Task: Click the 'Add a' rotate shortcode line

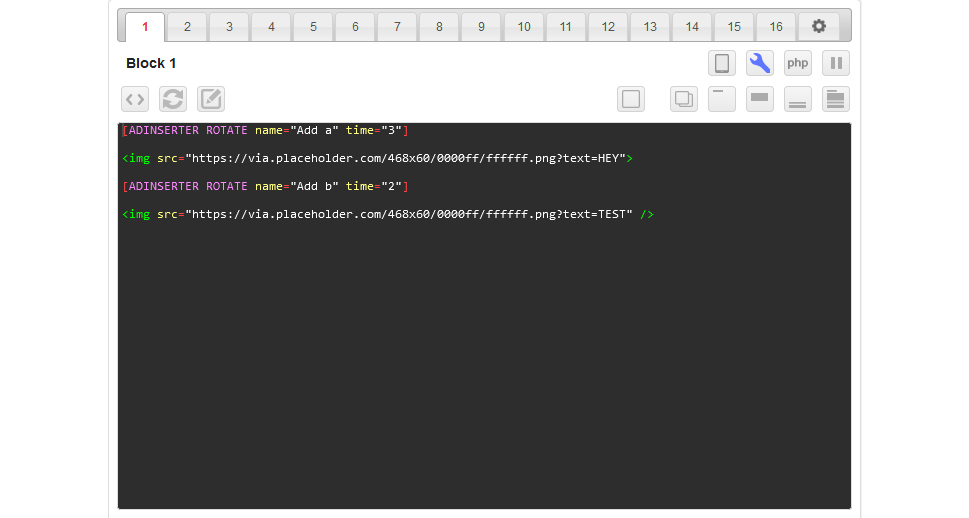Action: coord(265,130)
